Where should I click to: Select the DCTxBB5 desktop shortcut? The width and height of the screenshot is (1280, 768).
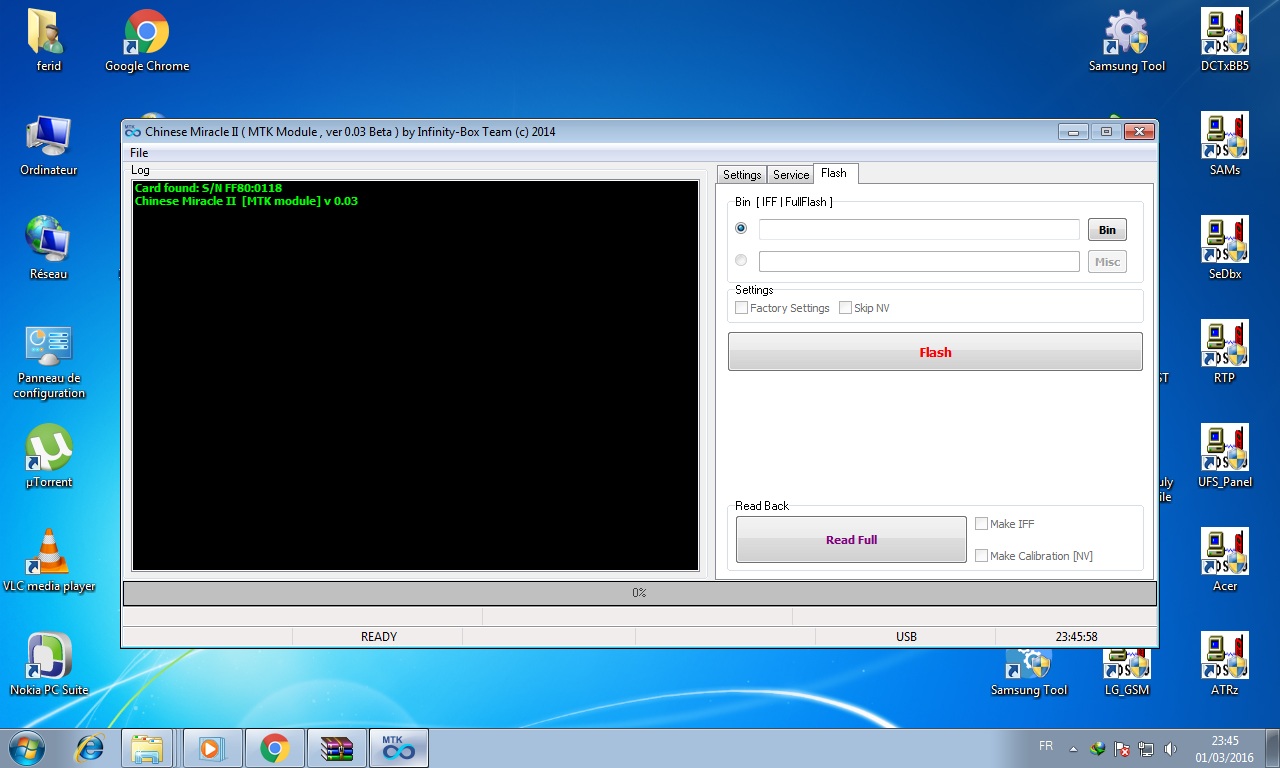1225,40
